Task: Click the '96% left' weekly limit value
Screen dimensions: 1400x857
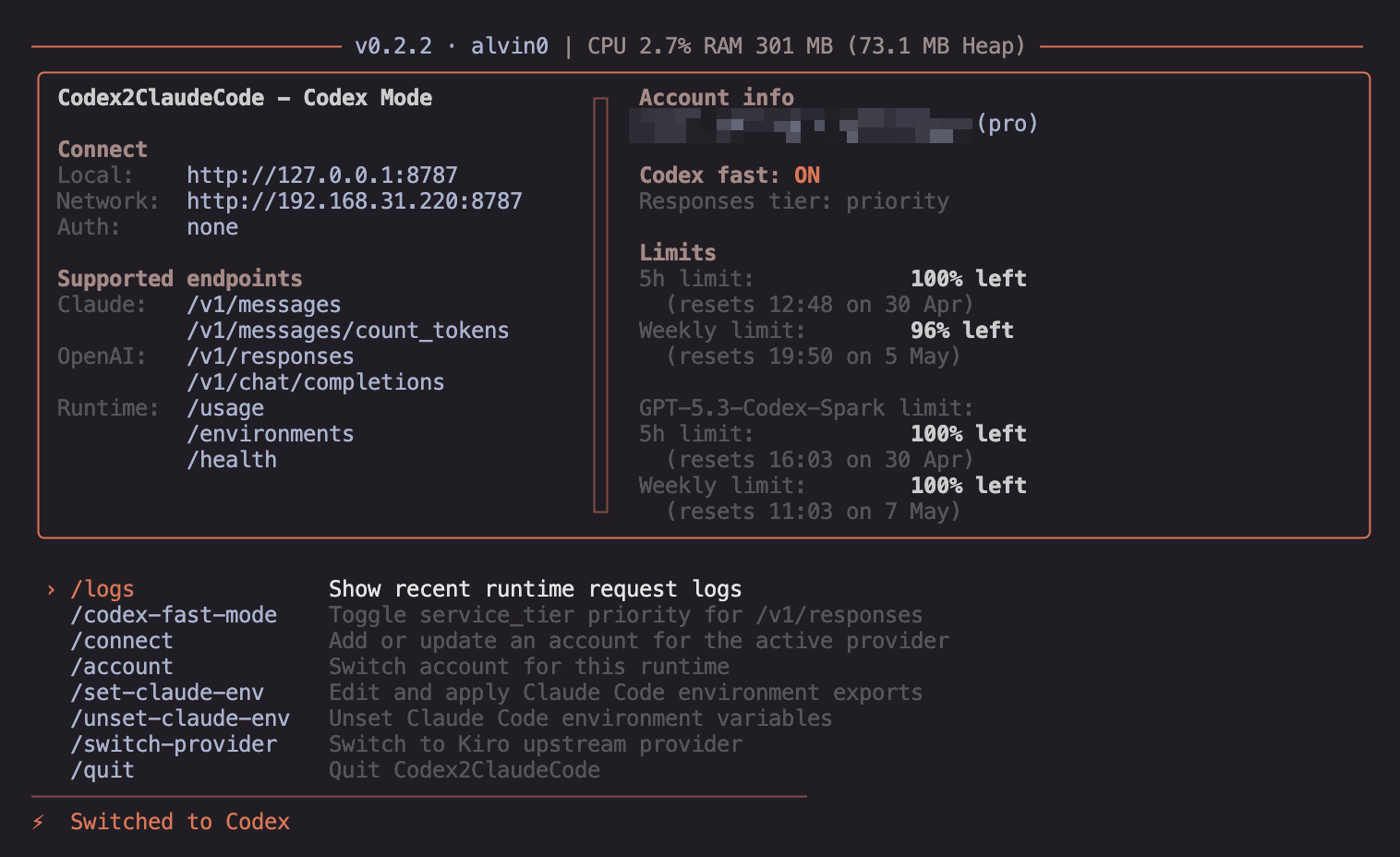Action: 962,331
